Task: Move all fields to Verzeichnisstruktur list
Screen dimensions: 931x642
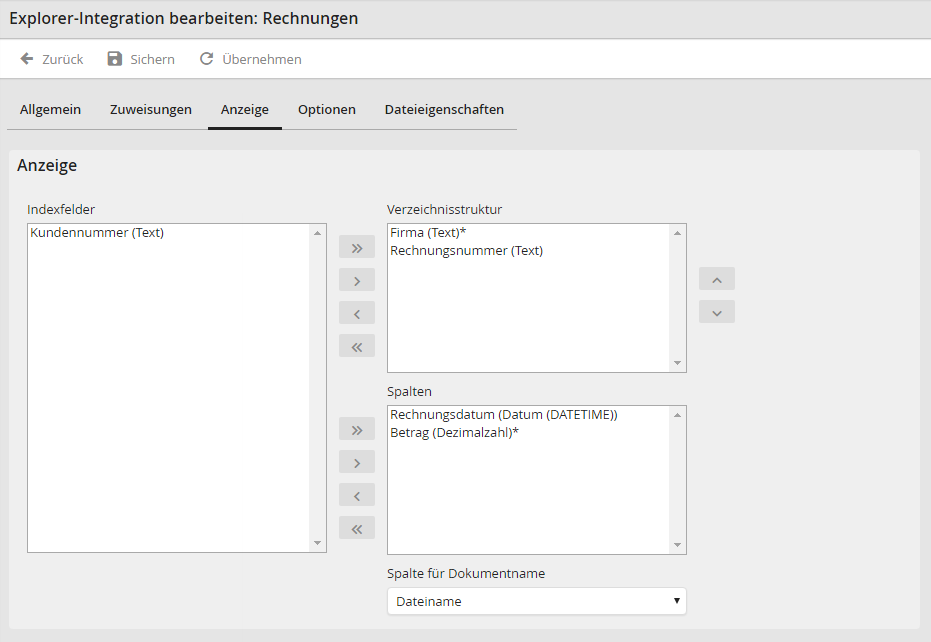Action: click(x=357, y=247)
